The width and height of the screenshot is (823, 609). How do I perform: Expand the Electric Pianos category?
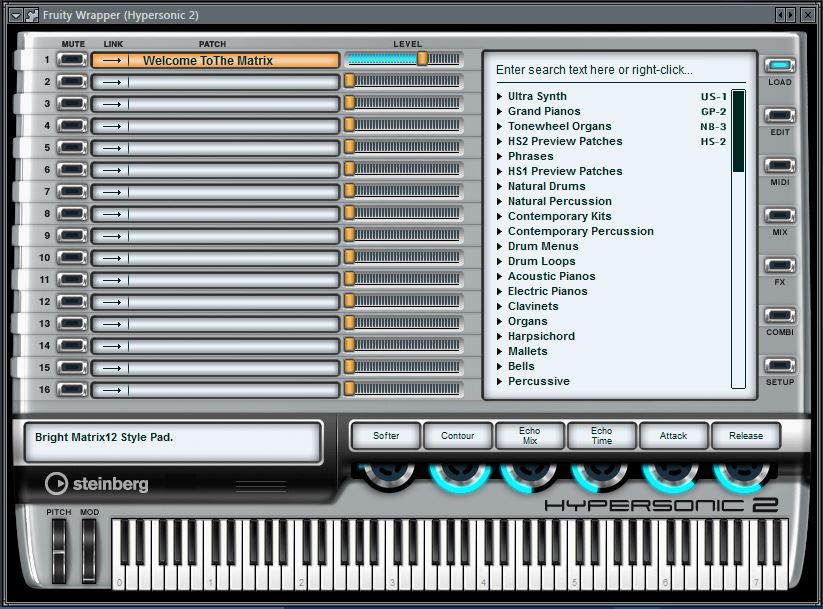tap(500, 291)
